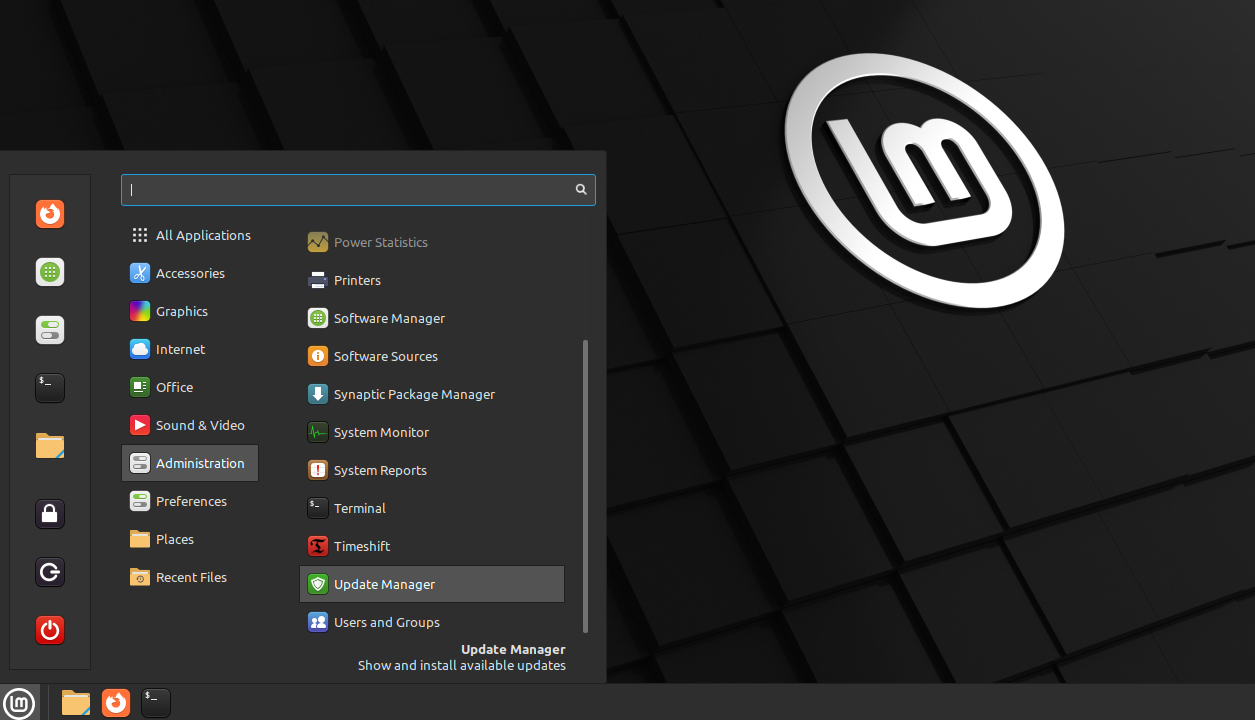Screen dimensions: 1255x720
Task: Launch Power Statistics from the application list
Action: pos(432,242)
